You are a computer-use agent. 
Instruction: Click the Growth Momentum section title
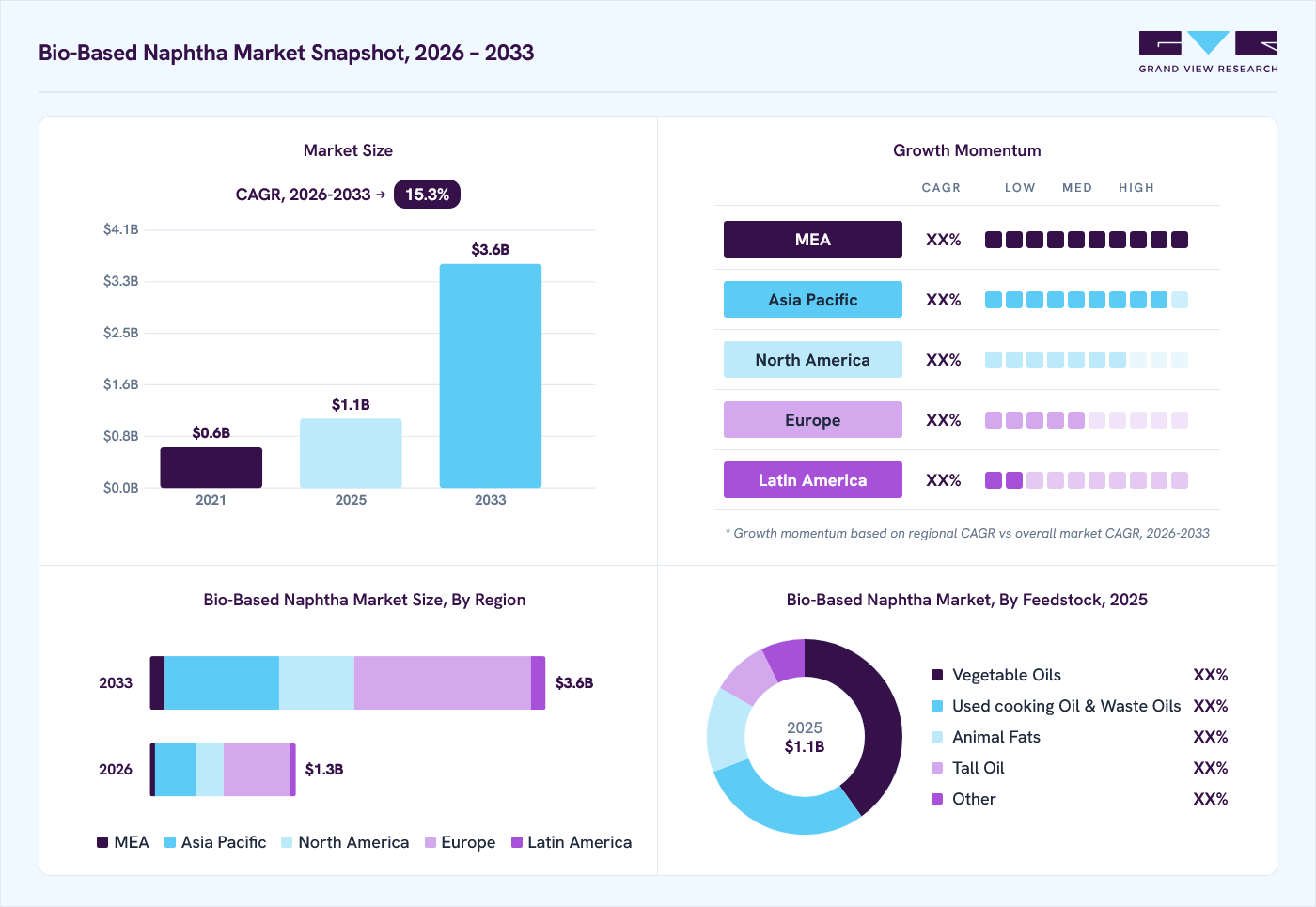(967, 150)
